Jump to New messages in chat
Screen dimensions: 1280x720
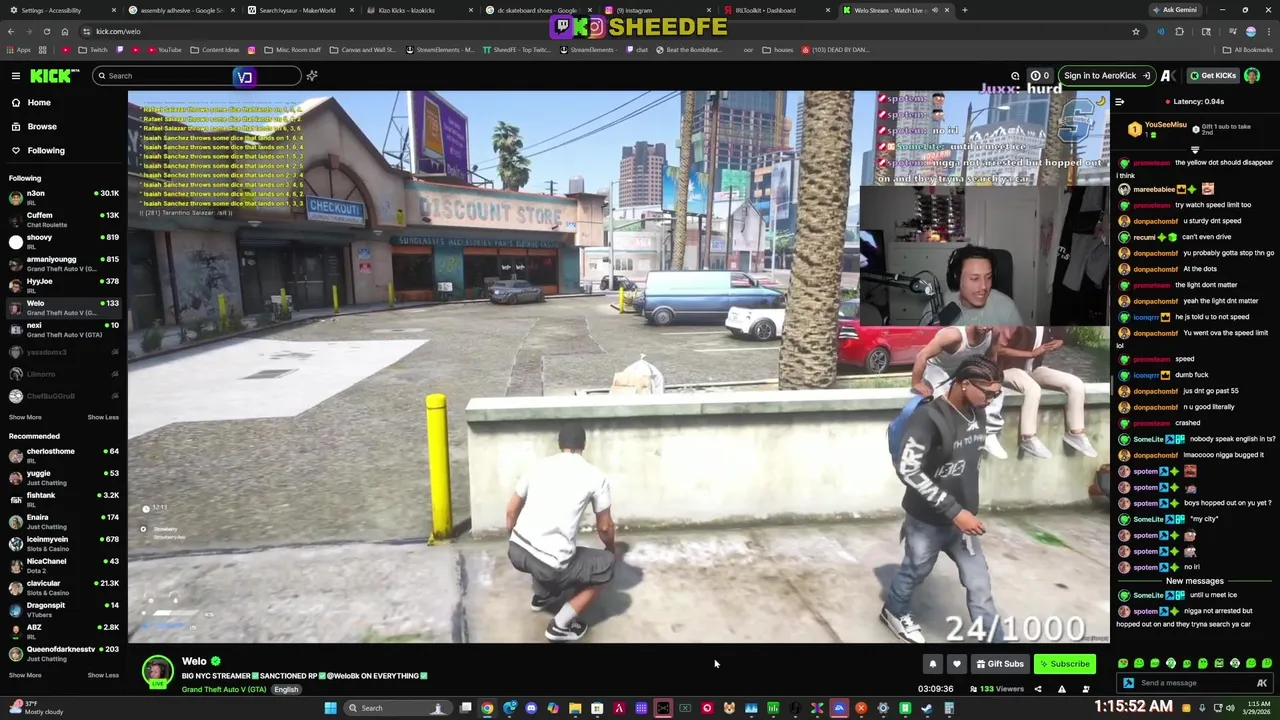click(1195, 581)
